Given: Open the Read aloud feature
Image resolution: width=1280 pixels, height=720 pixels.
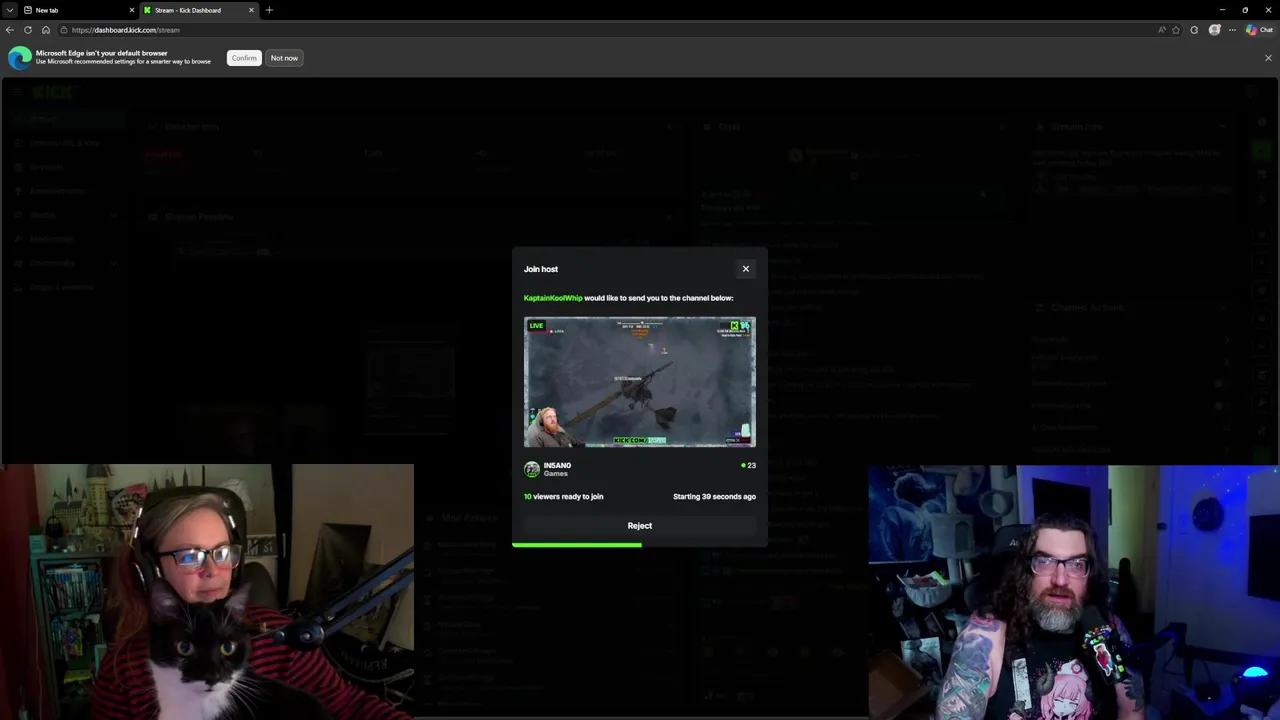Looking at the screenshot, I should 1162,30.
